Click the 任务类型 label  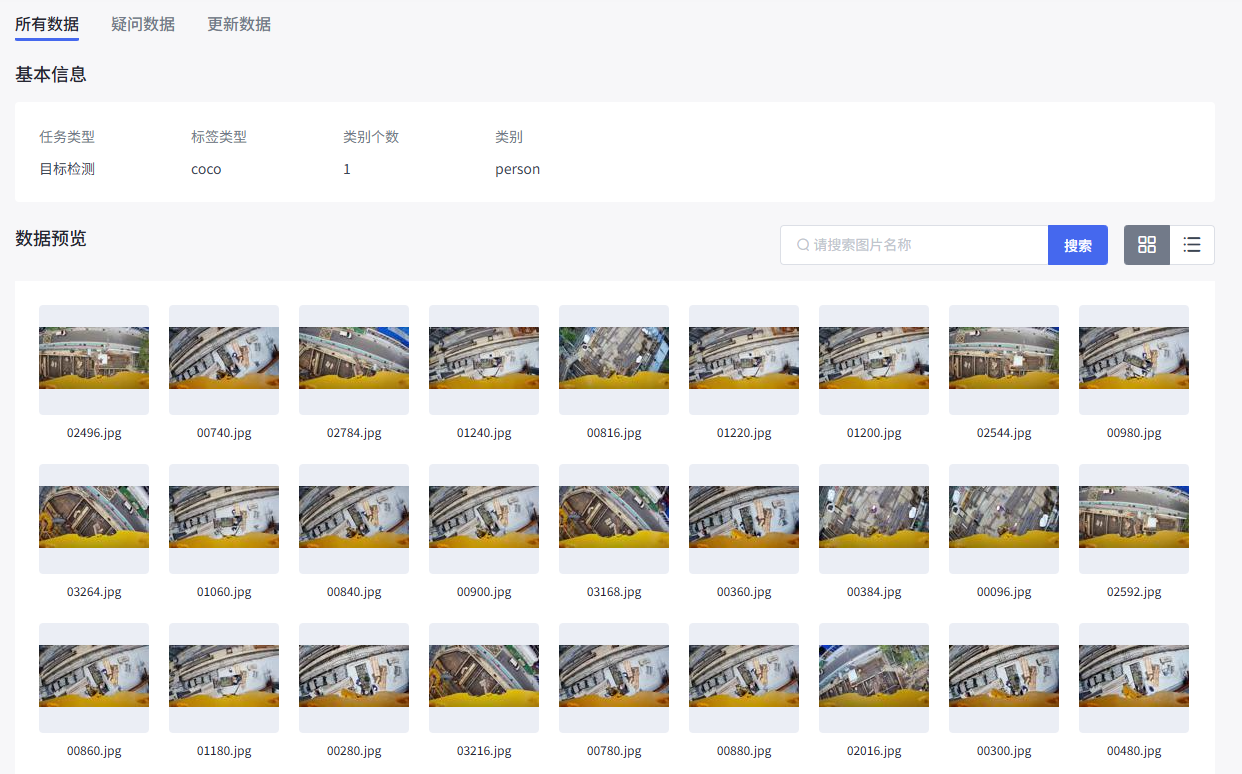click(x=67, y=137)
